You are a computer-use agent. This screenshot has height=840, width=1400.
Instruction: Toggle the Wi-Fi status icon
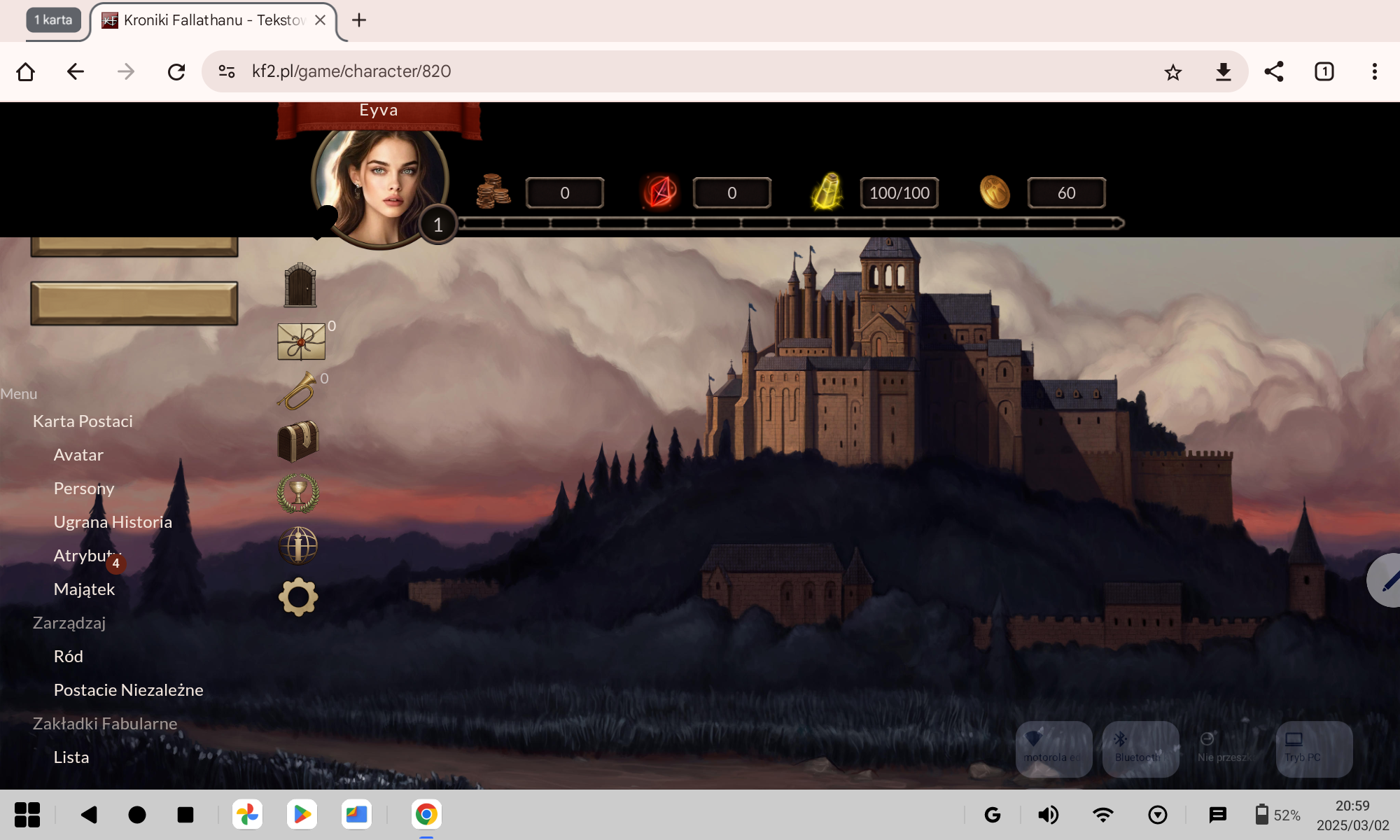point(1103,815)
